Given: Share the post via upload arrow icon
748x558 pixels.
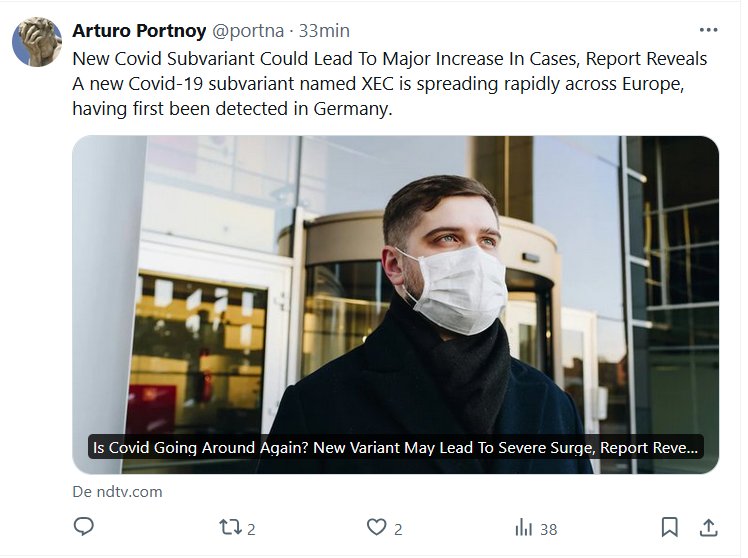Looking at the screenshot, I should pos(708,527).
